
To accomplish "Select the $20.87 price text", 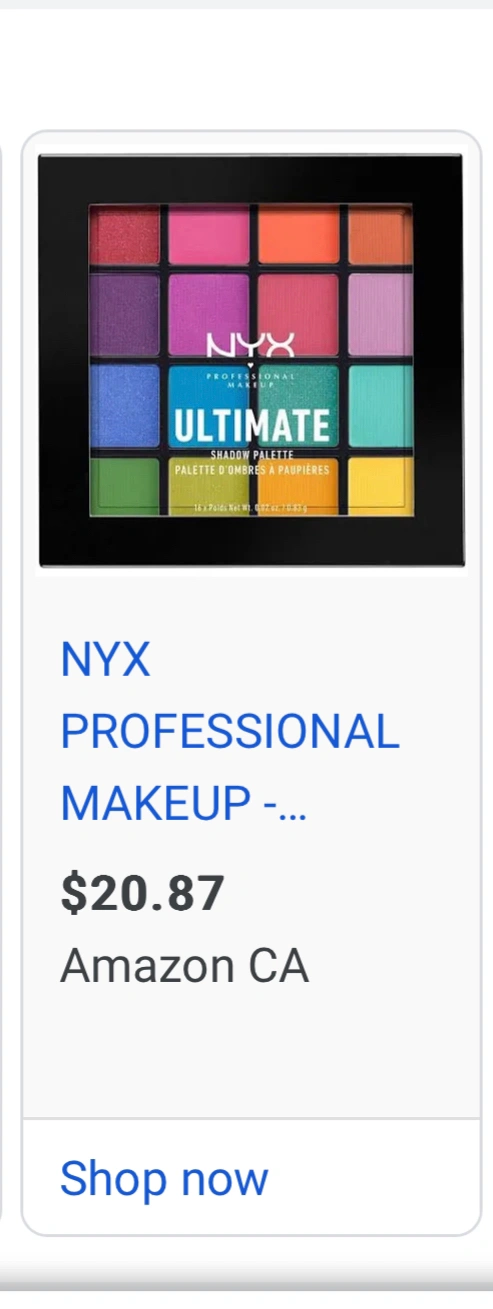I will pos(143,893).
